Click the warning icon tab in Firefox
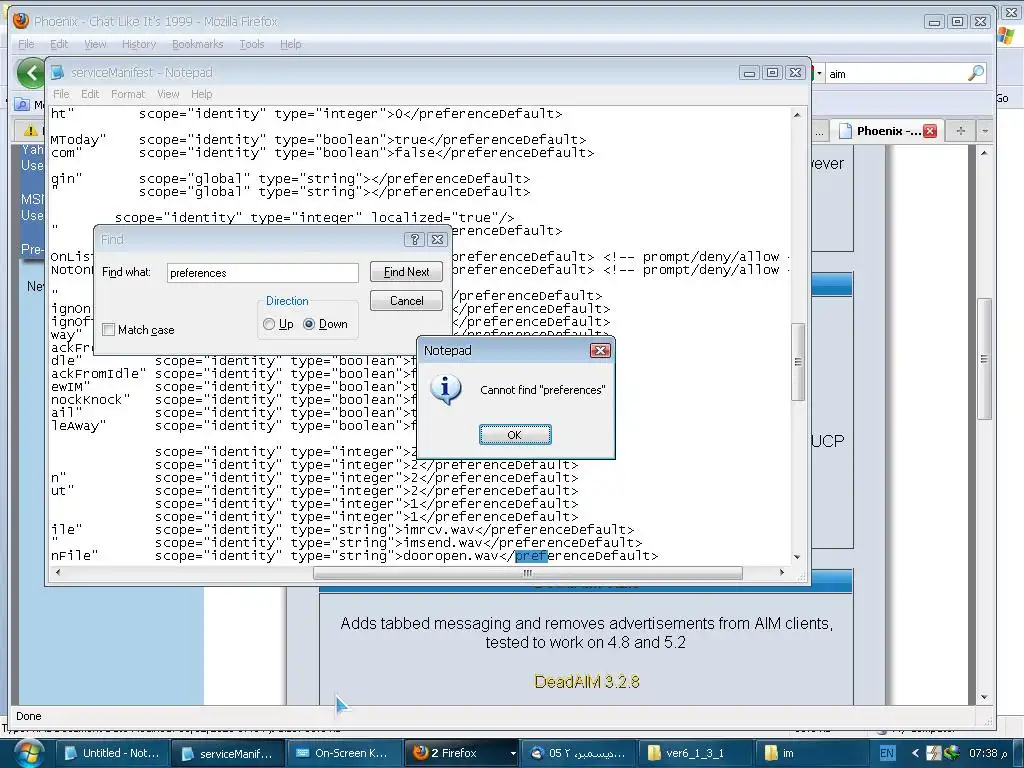This screenshot has height=768, width=1024. click(31, 131)
